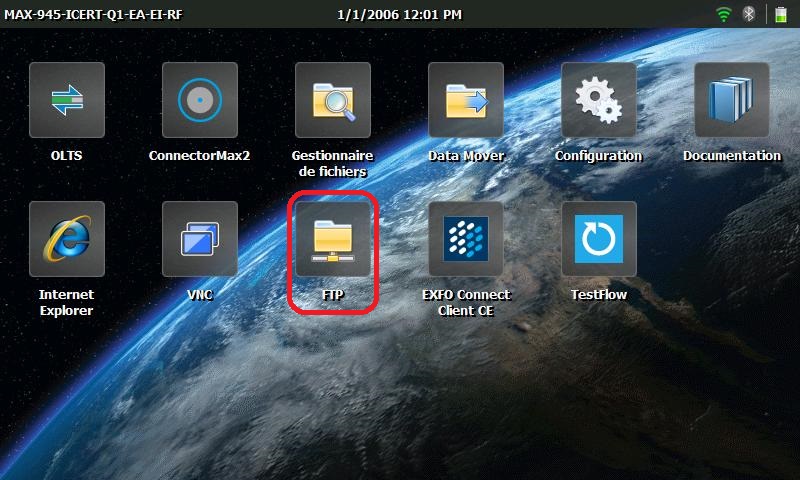Open the OLTS application icon
Viewport: 800px width, 480px height.
click(67, 100)
